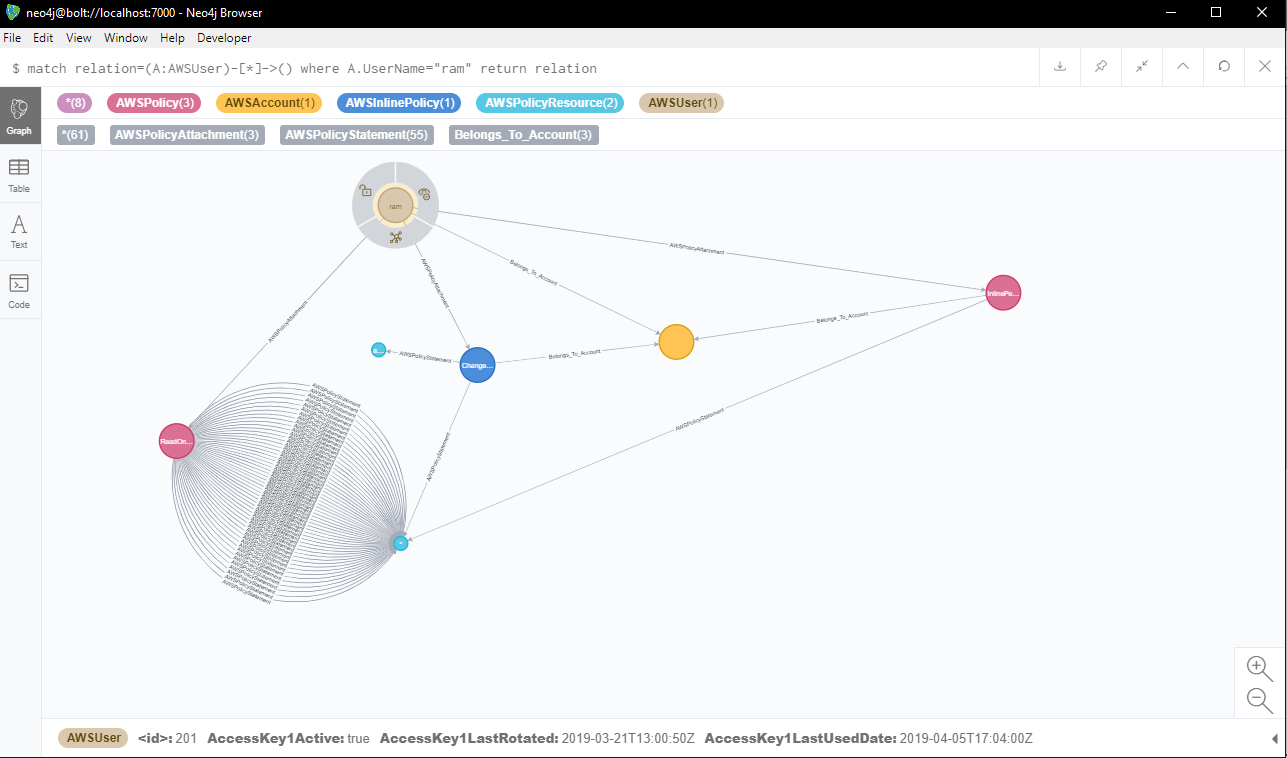Click the AWSUser label in the properties bar
1287x758 pixels.
pyautogui.click(x=94, y=738)
